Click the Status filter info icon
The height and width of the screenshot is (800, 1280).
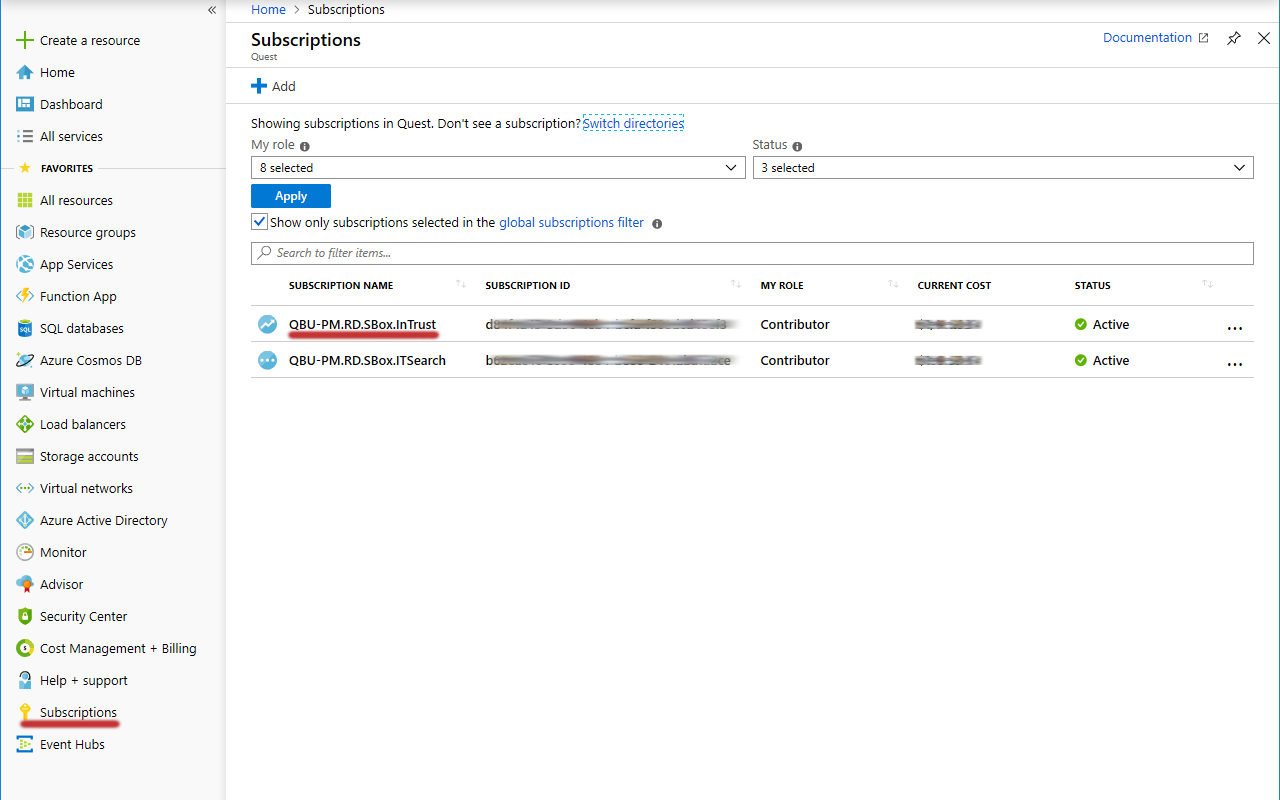[x=797, y=146]
